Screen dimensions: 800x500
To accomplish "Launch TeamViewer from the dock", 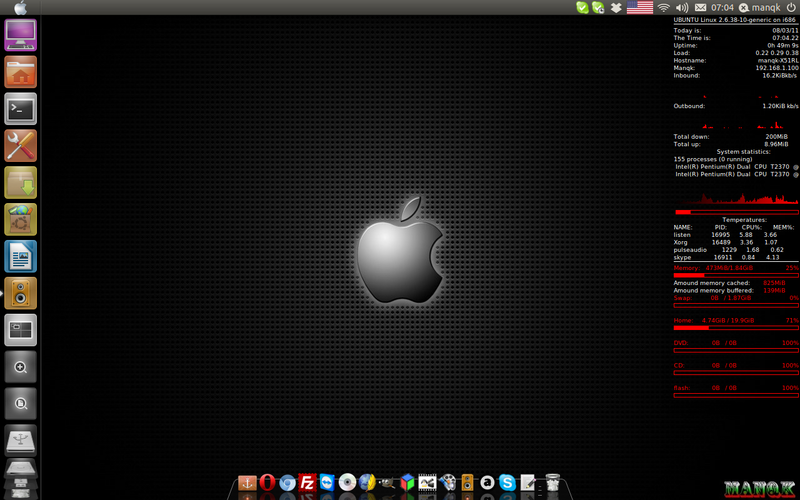I will 327,482.
